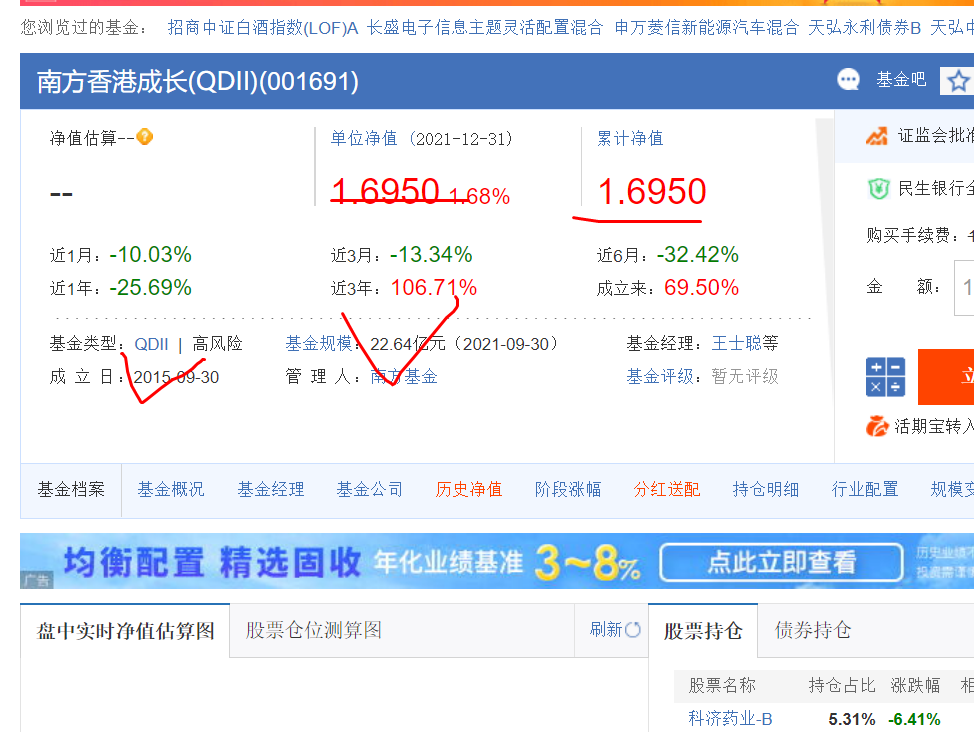Viewport: 974px width, 732px height.
Task: Click the star favorite icon in header
Action: point(958,81)
